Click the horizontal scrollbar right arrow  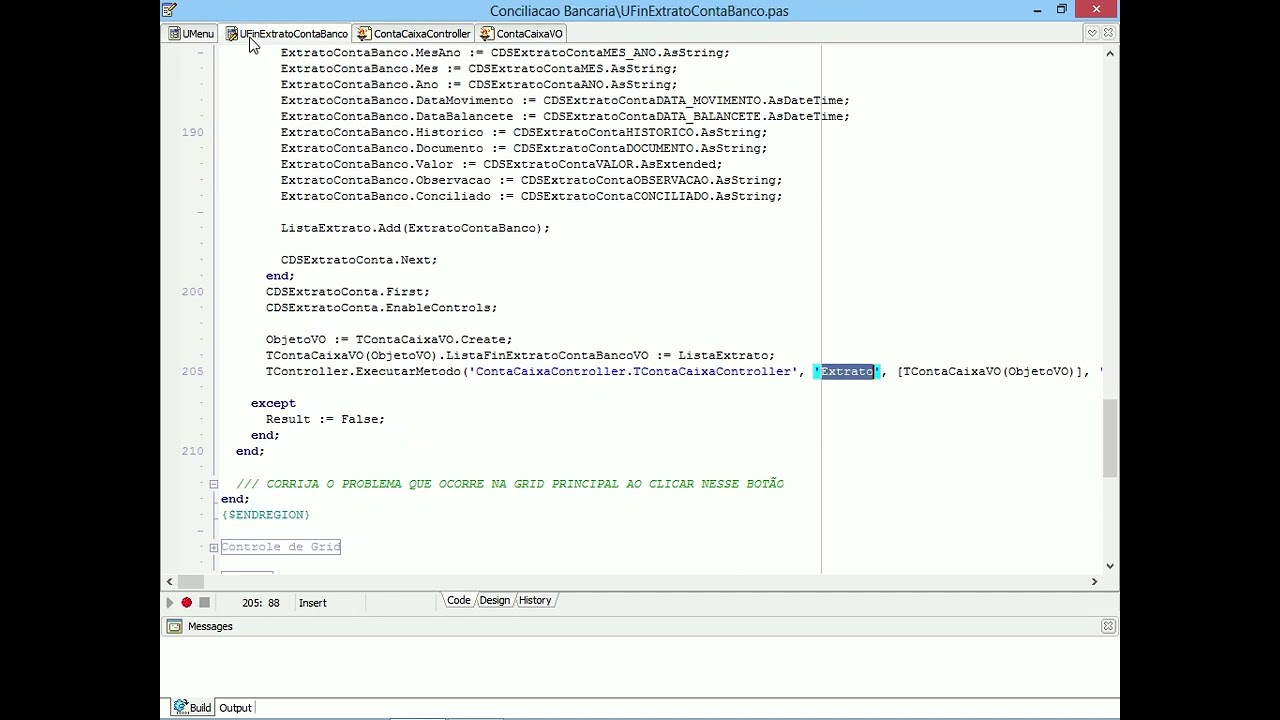1094,581
